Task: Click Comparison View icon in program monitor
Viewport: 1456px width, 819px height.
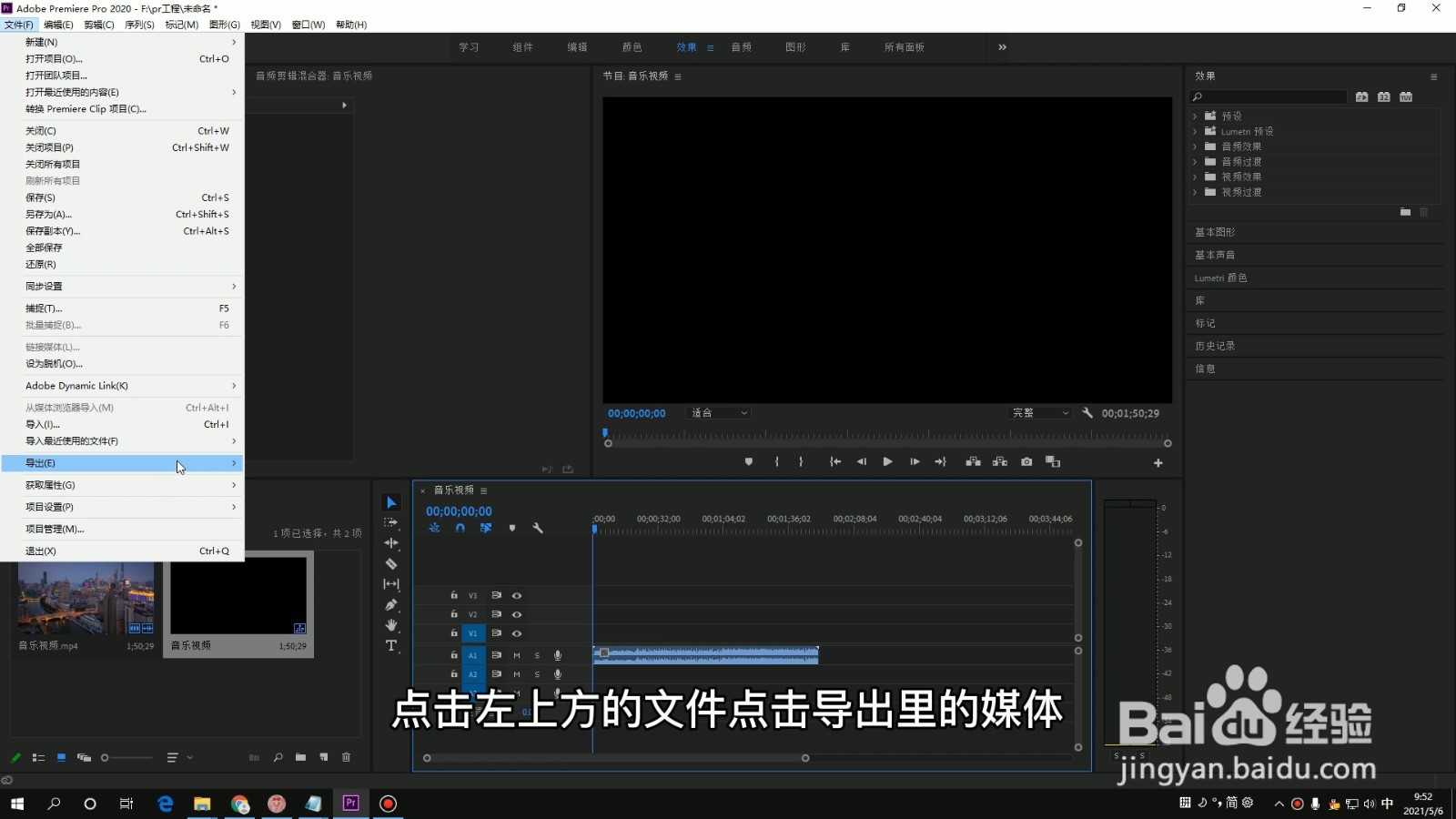Action: [1053, 462]
